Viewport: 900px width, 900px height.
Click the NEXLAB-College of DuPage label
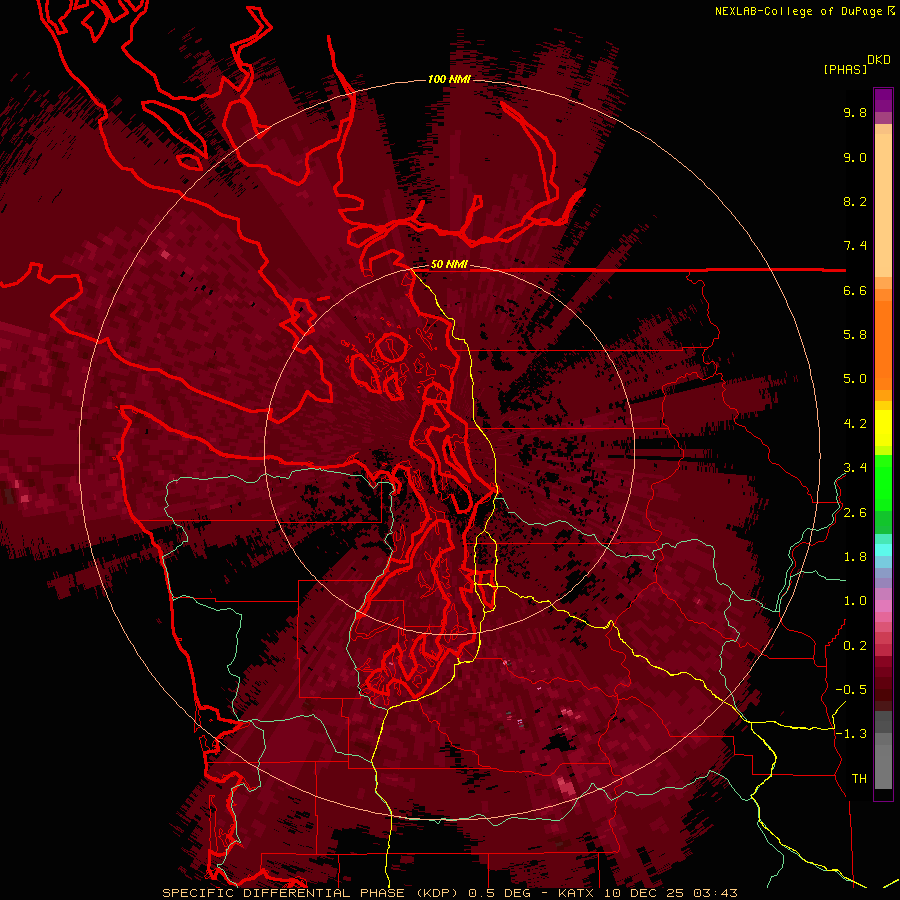(798, 11)
